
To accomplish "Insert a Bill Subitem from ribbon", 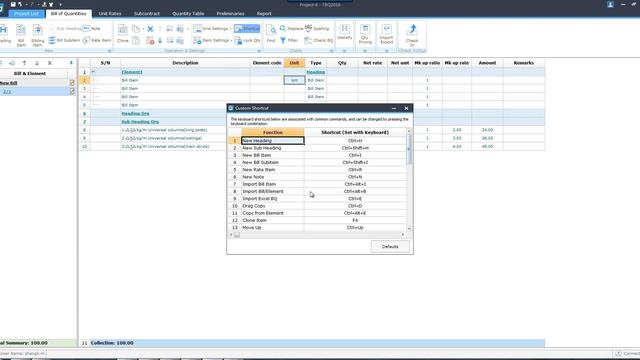I will [64, 40].
